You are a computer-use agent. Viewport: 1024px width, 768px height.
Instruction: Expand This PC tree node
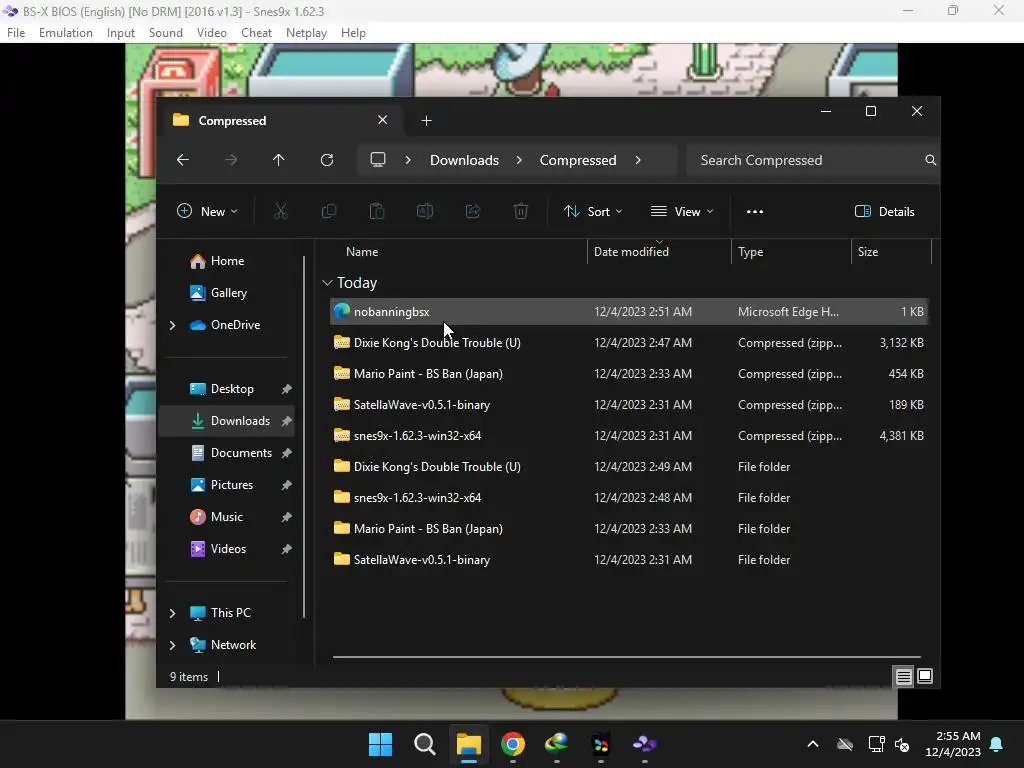pyautogui.click(x=172, y=613)
